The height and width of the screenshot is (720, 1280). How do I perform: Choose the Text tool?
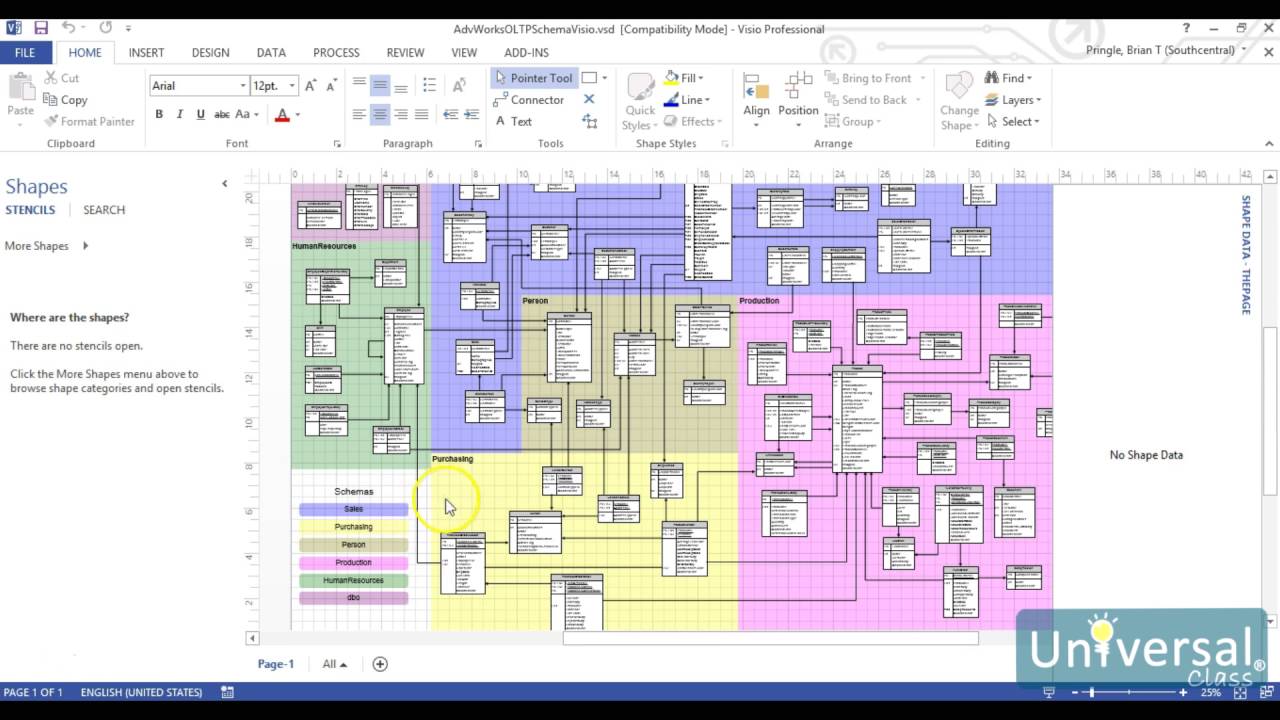tap(513, 122)
